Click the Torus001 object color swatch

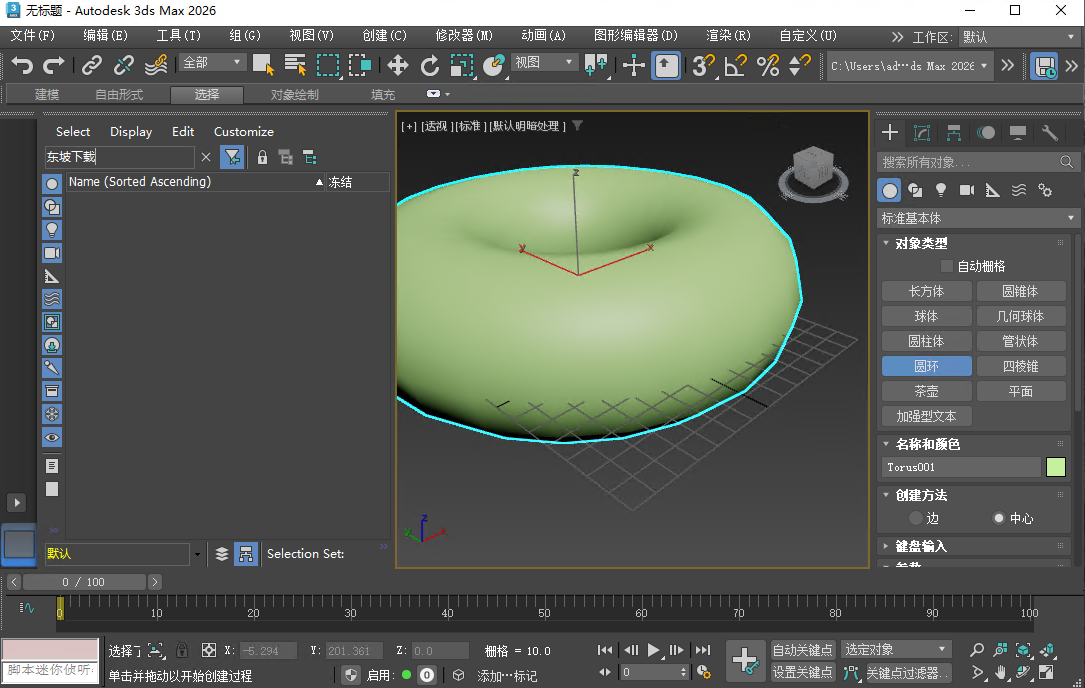point(1056,467)
